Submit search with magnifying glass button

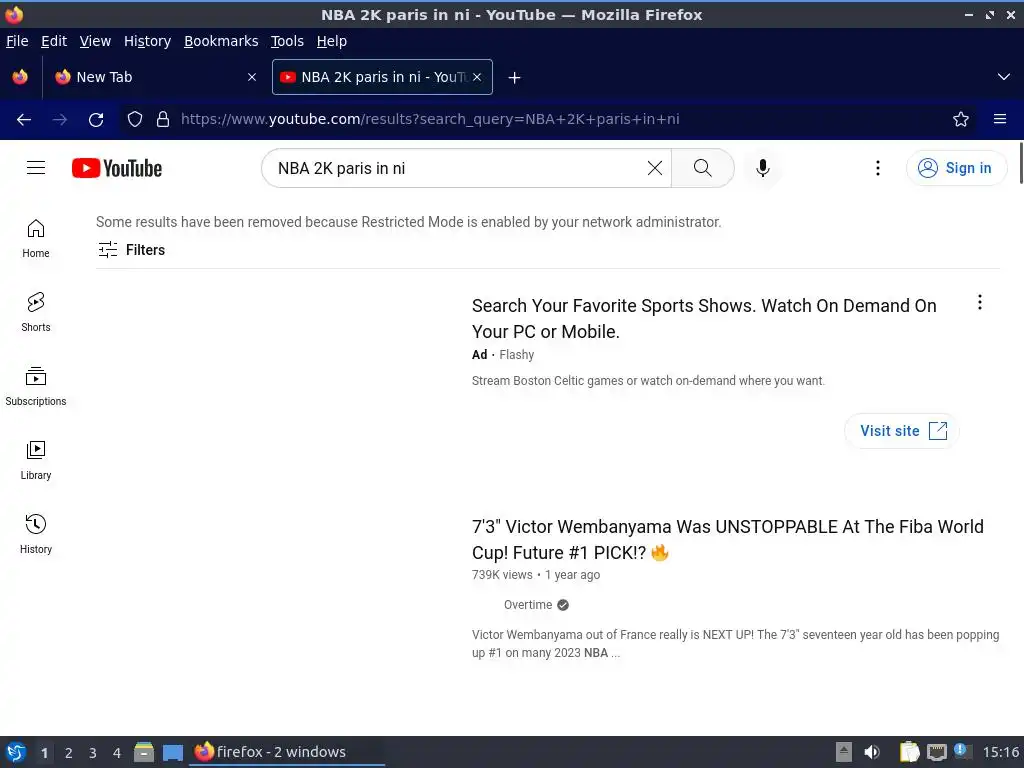click(x=703, y=168)
